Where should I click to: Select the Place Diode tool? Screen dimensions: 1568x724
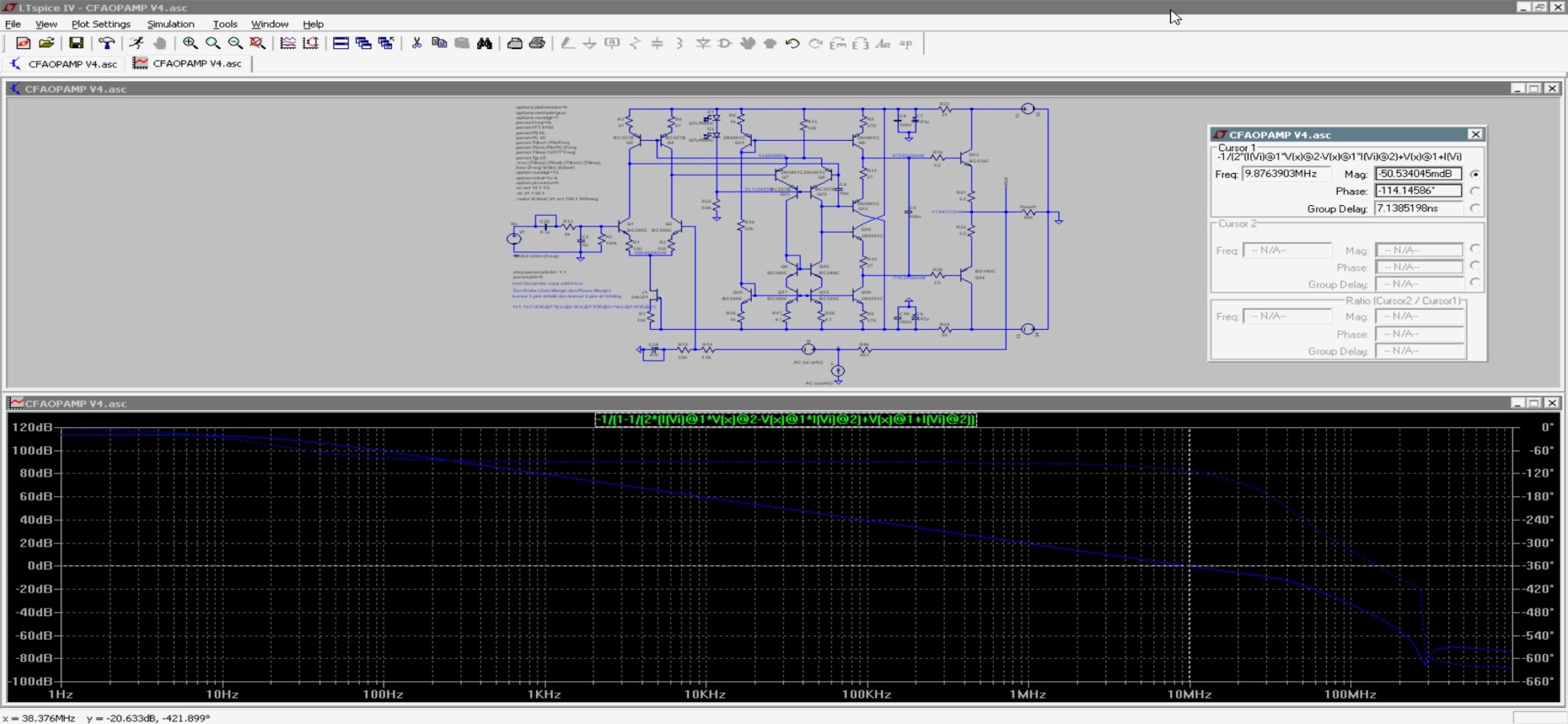click(703, 44)
